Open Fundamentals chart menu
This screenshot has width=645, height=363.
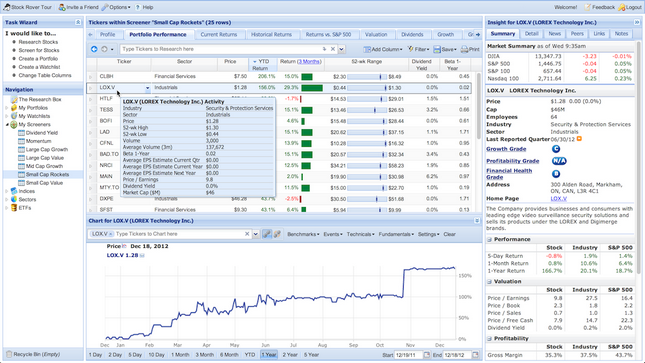pyautogui.click(x=396, y=234)
